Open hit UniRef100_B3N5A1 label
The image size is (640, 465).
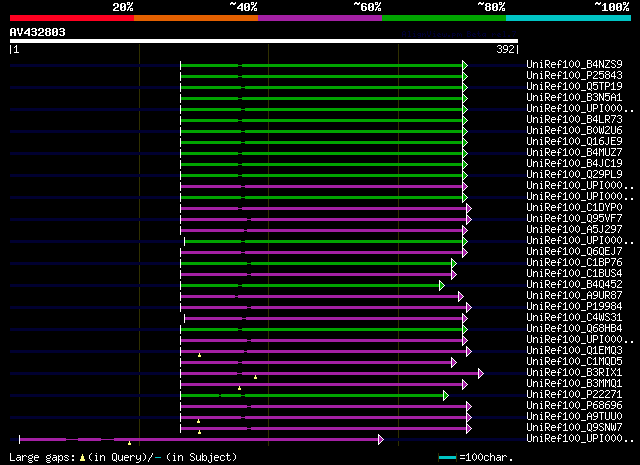574,97
